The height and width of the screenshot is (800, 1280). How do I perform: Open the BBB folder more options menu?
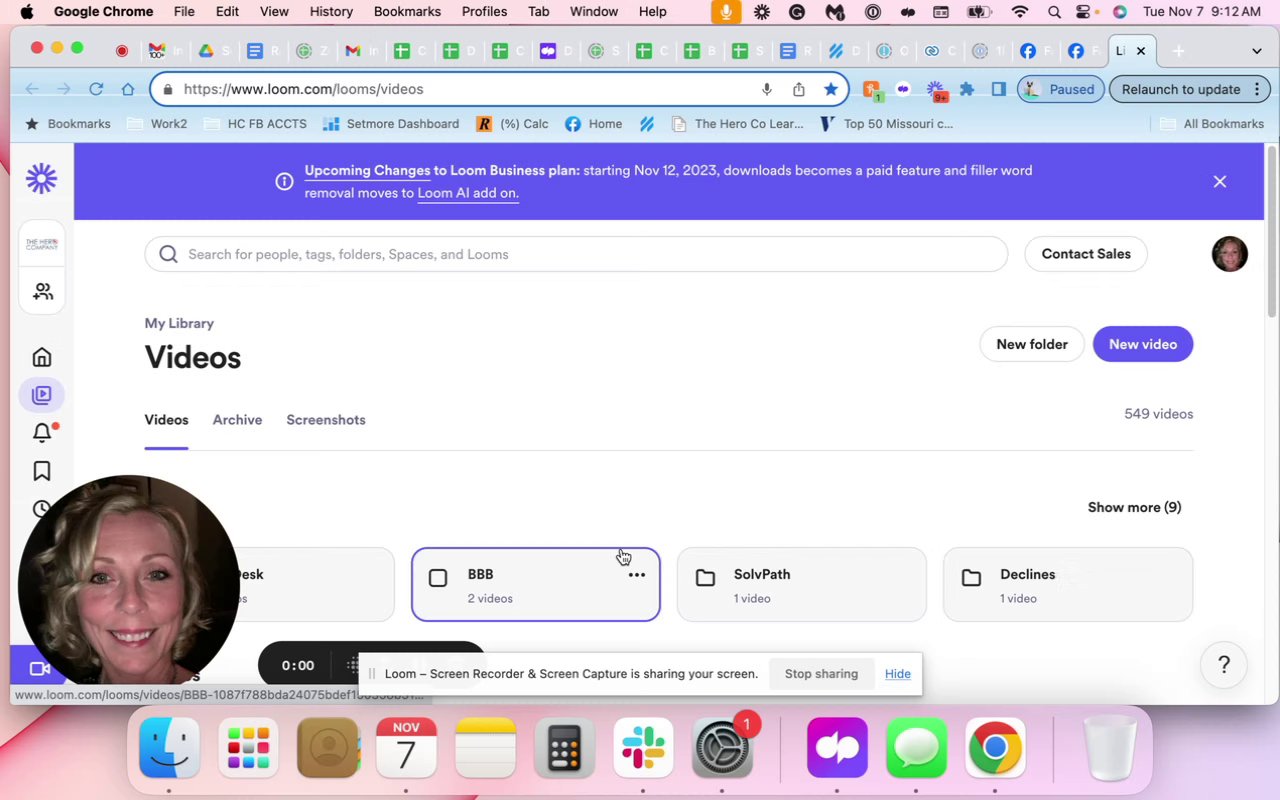[x=637, y=575]
